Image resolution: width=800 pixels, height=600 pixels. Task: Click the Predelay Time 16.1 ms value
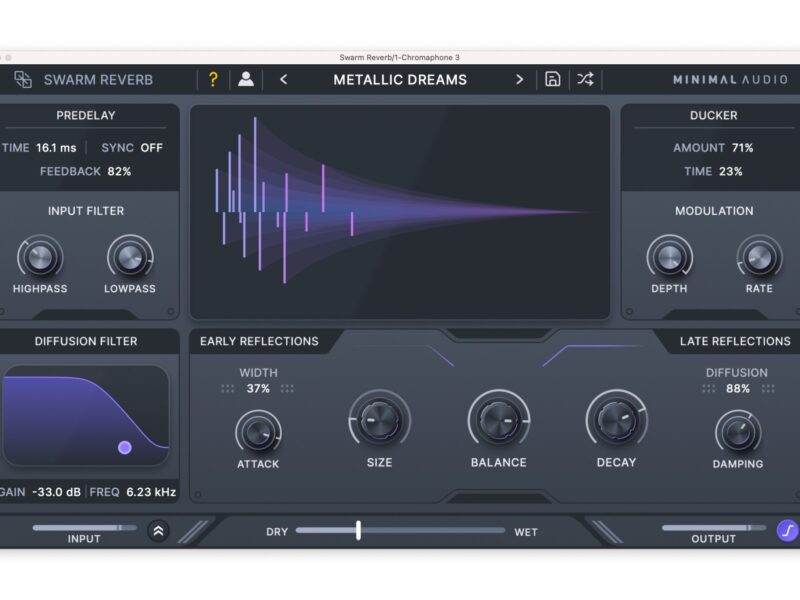[x=56, y=148]
